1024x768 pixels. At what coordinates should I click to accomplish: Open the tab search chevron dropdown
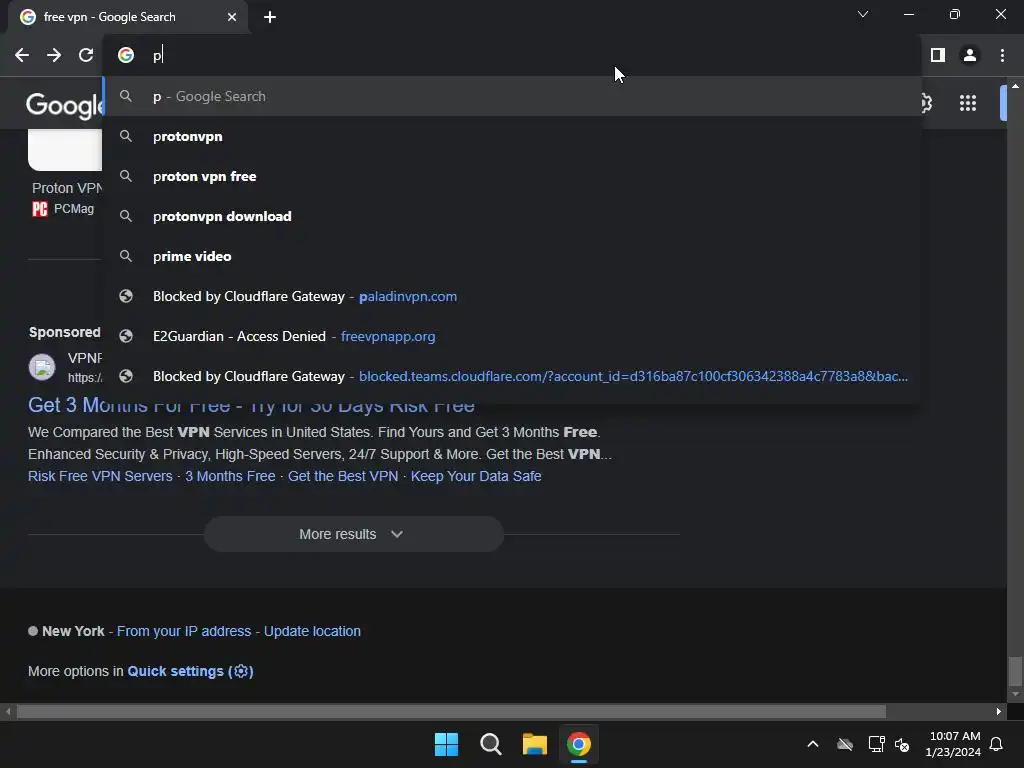click(x=863, y=14)
